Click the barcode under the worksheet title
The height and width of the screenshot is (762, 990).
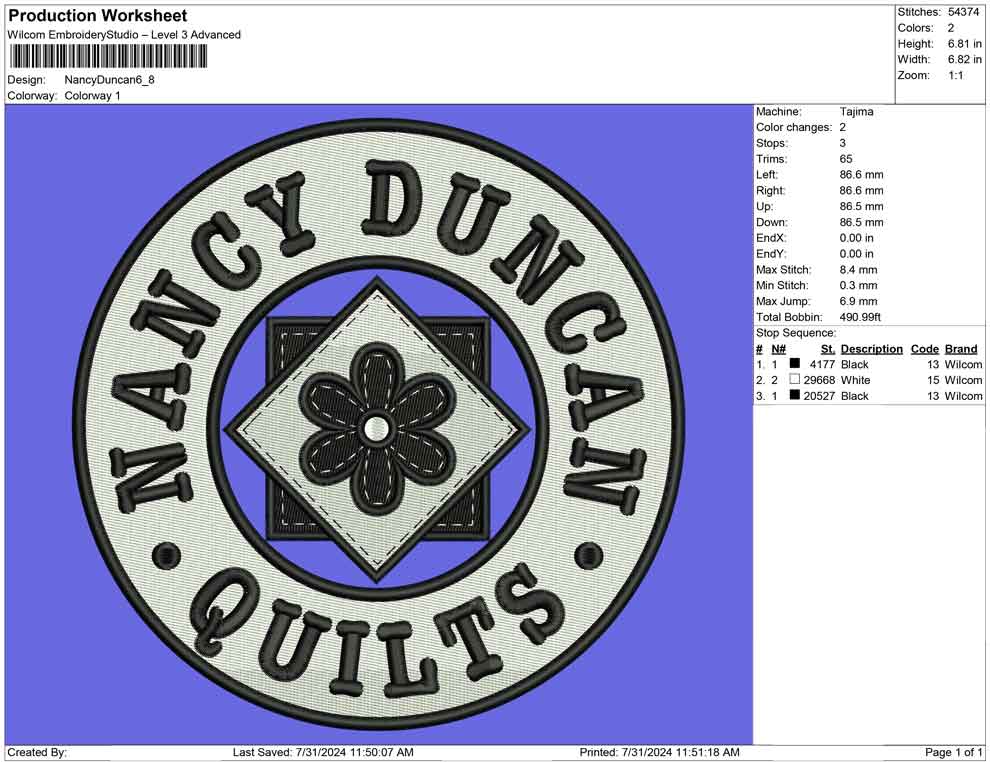(x=108, y=57)
